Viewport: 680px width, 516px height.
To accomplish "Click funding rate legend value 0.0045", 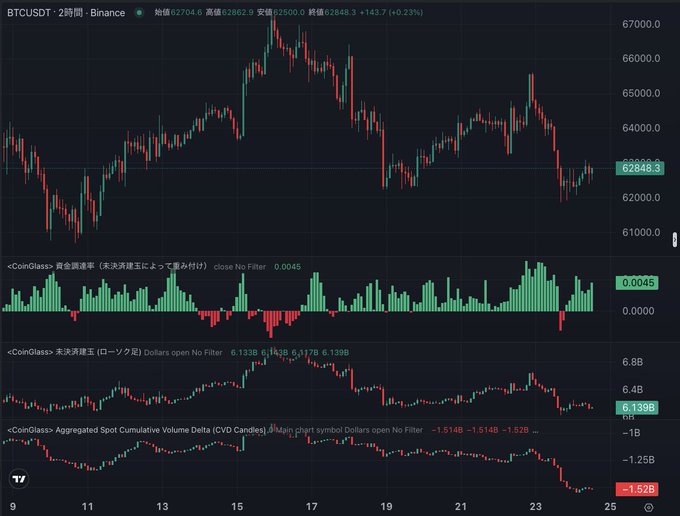I will tap(287, 266).
